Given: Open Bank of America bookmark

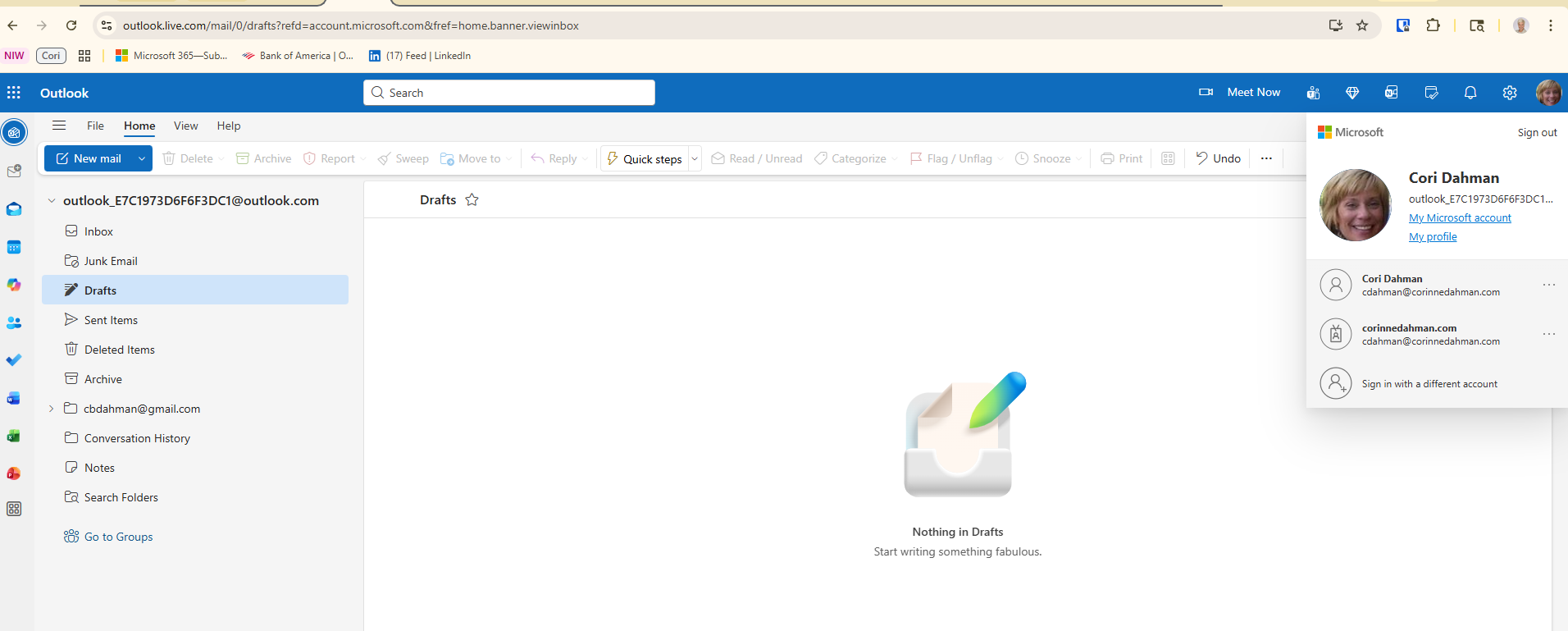Looking at the screenshot, I should point(298,56).
